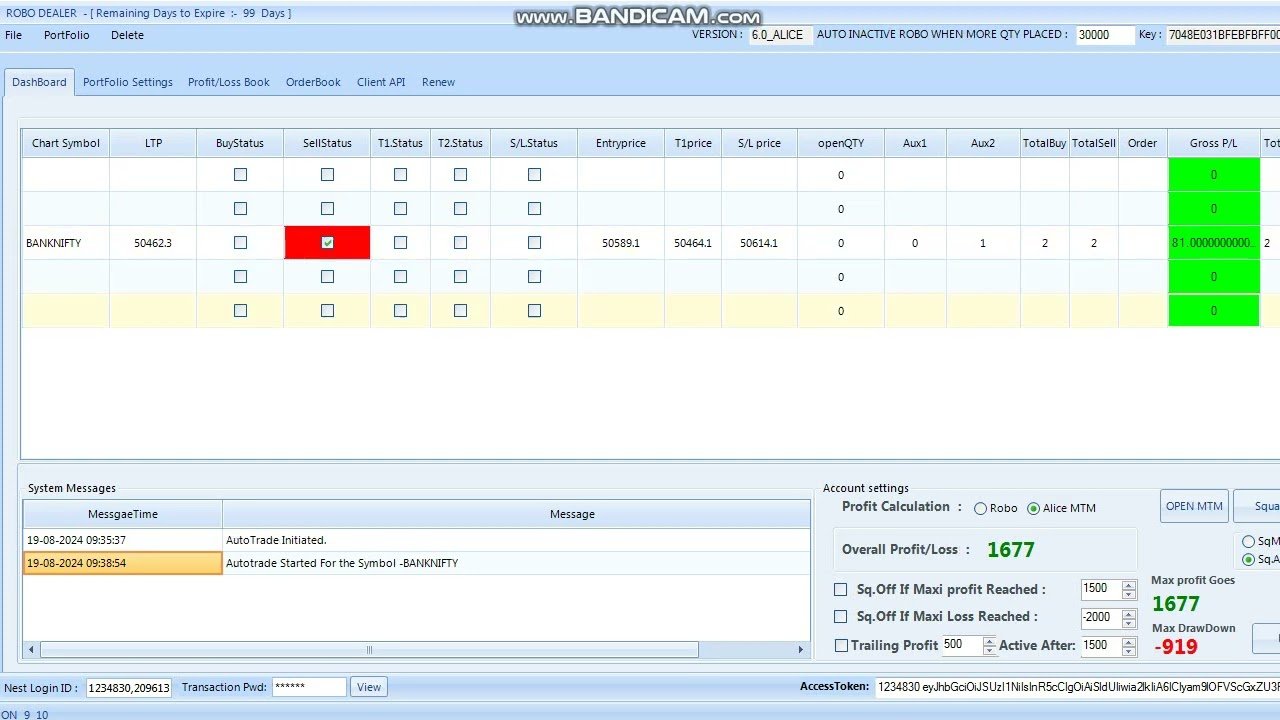Toggle the T1.Status checkbox for BANKNIFTY
This screenshot has height=720, width=1280.
tap(400, 243)
